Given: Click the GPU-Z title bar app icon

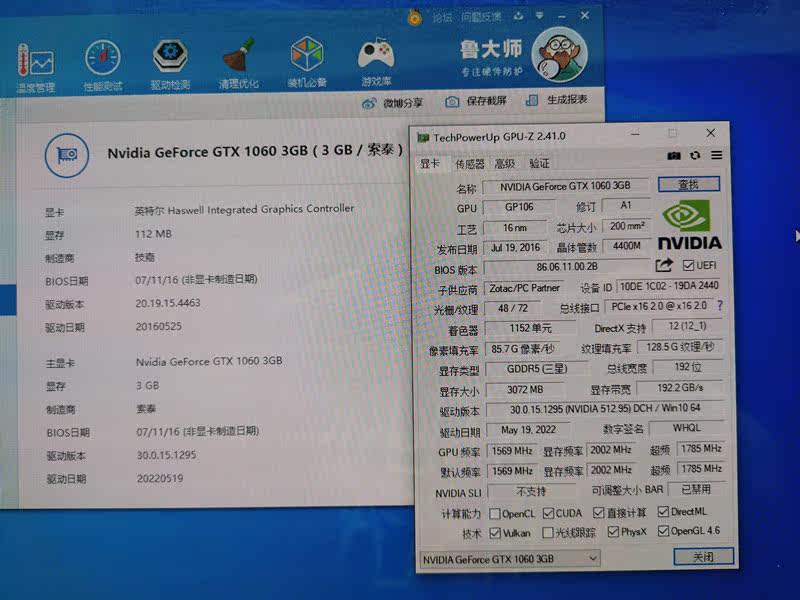Looking at the screenshot, I should coord(423,137).
